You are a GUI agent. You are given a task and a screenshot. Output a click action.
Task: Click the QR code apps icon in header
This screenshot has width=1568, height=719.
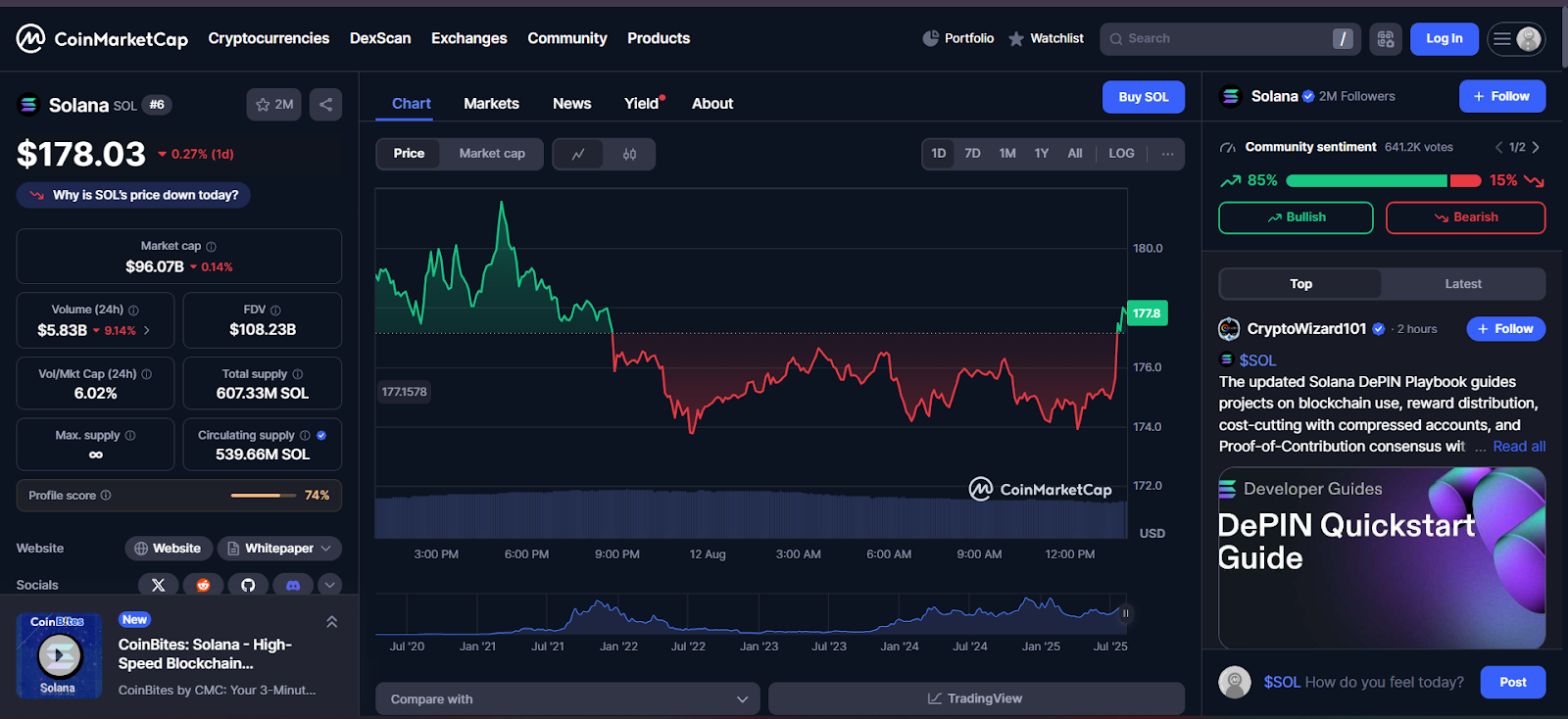(1385, 39)
